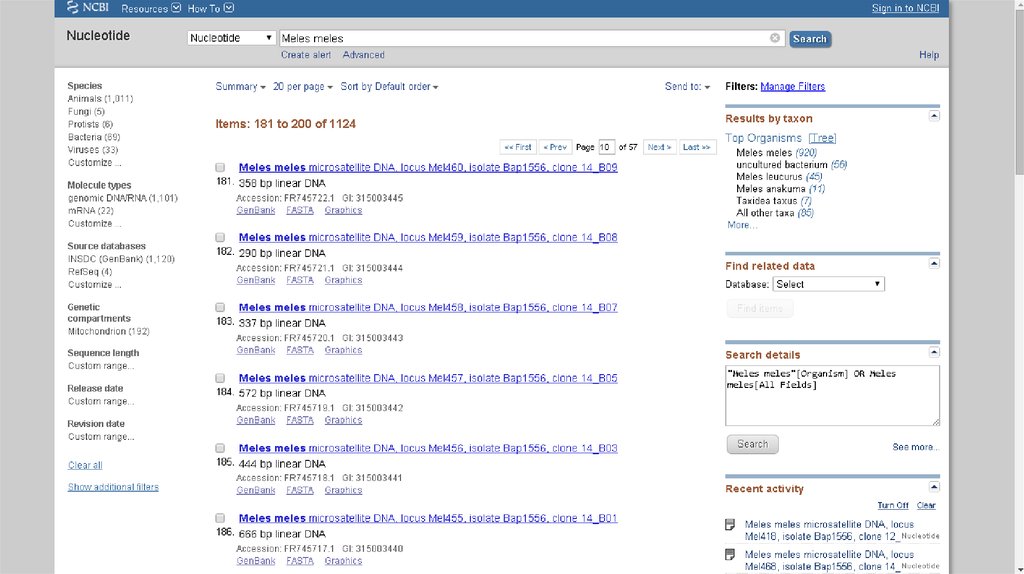Tick the checkbox for result 183
1024x574 pixels.
point(220,307)
